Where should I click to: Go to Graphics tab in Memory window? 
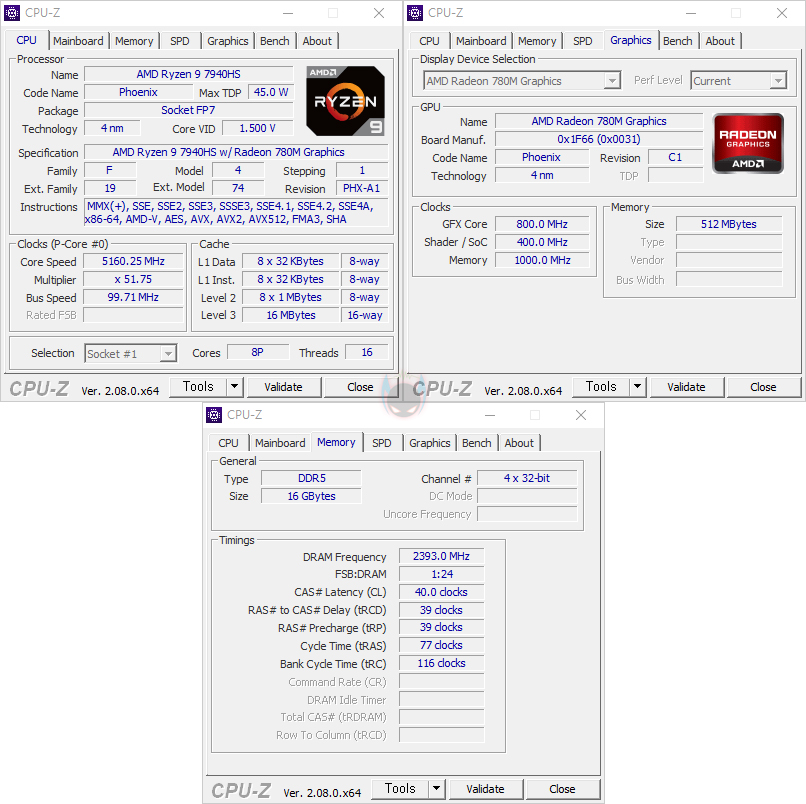click(430, 443)
